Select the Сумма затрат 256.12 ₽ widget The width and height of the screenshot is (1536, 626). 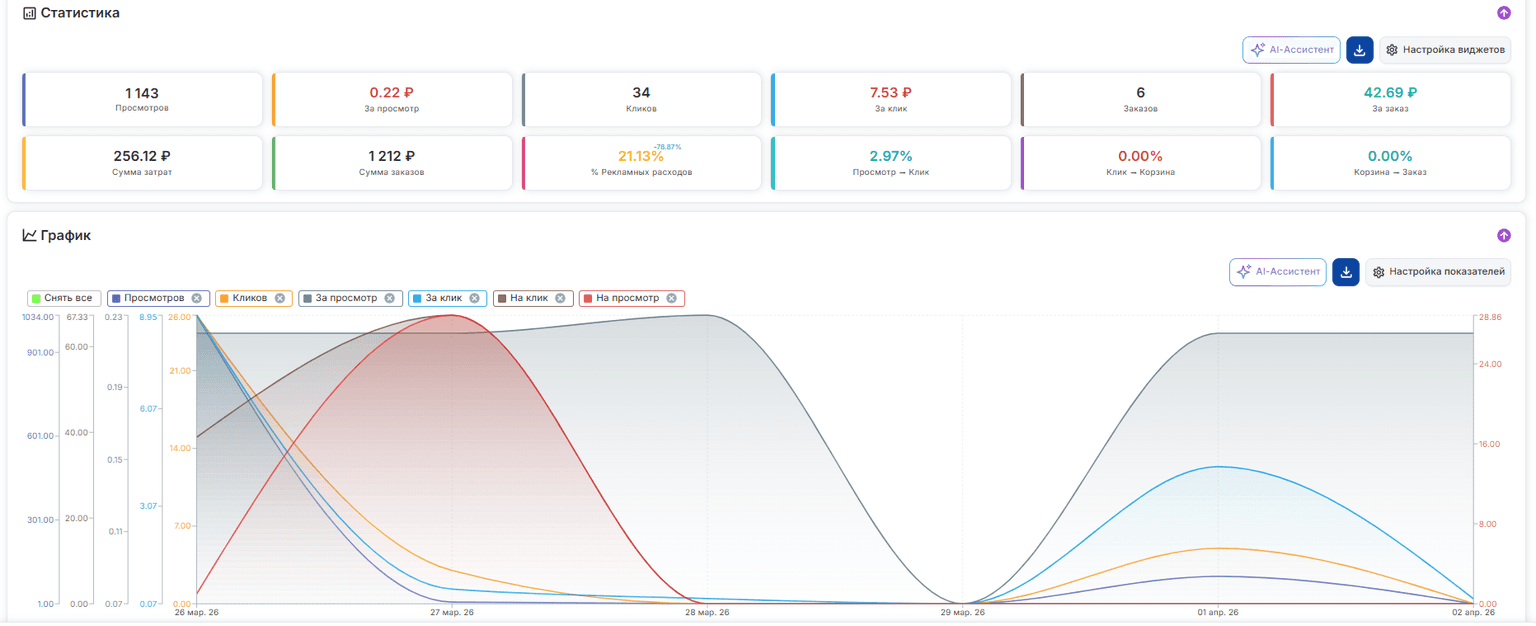click(x=142, y=163)
